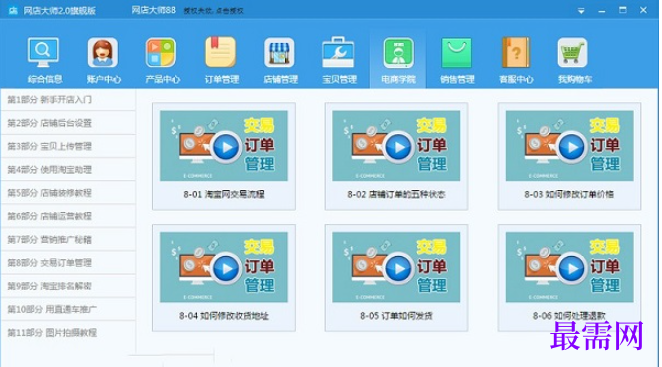
Task: Open the 订单管理 notepad icon
Action: [x=220, y=52]
